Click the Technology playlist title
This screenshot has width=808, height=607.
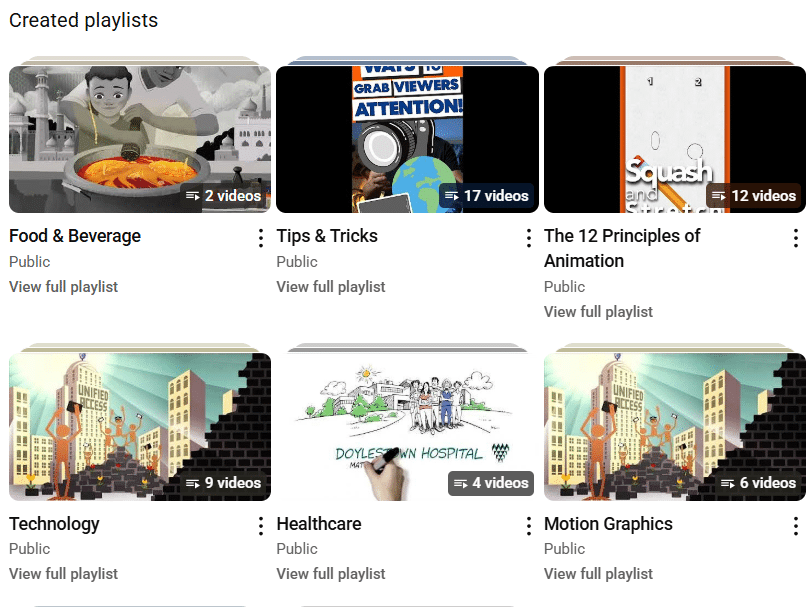point(54,524)
